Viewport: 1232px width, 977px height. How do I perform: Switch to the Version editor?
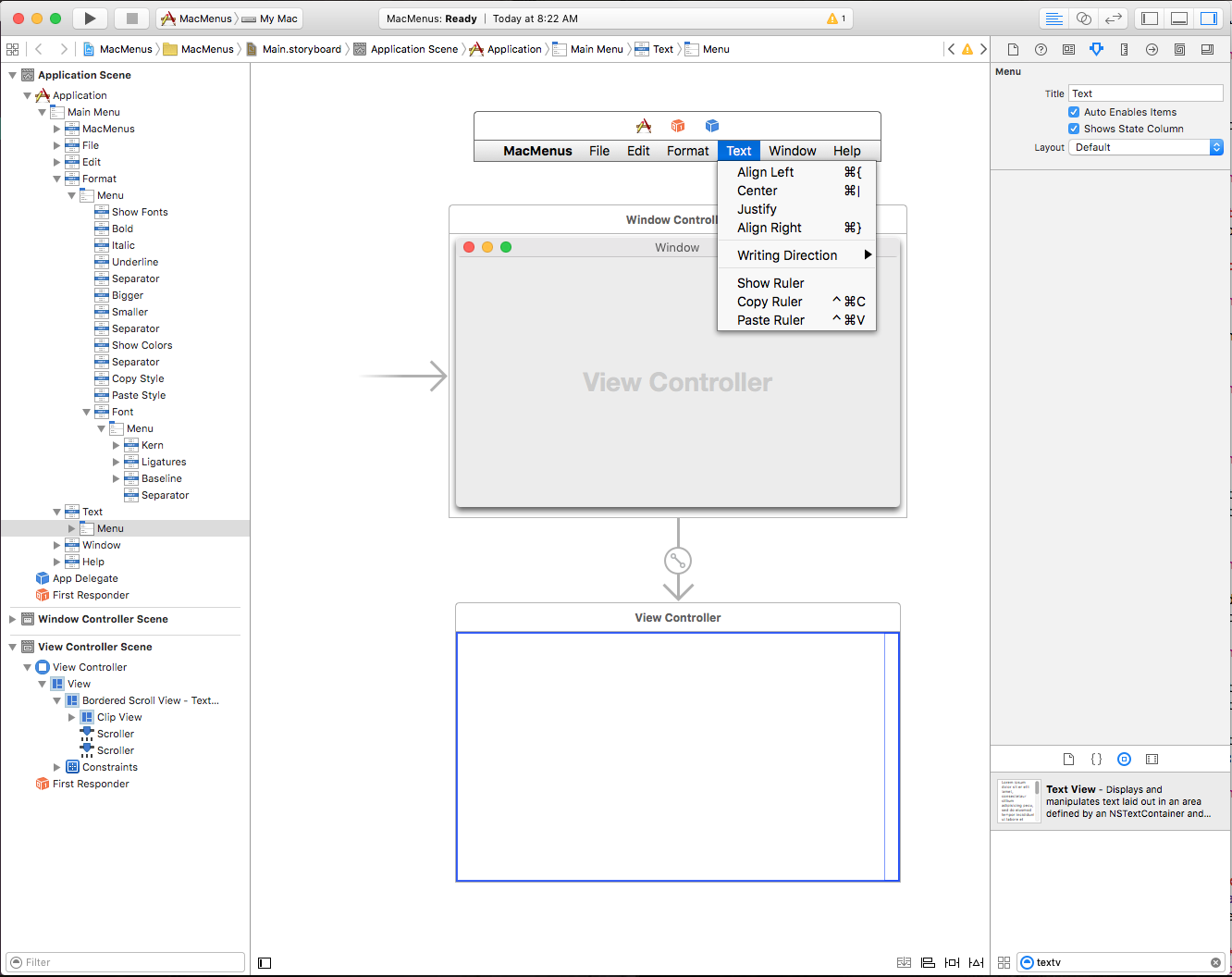point(1114,19)
